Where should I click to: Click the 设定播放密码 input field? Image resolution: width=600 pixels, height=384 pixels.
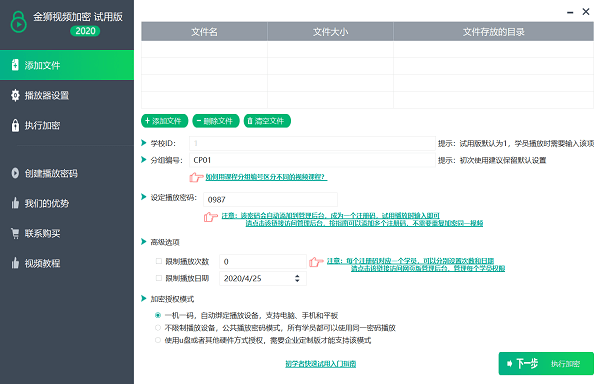coord(270,199)
